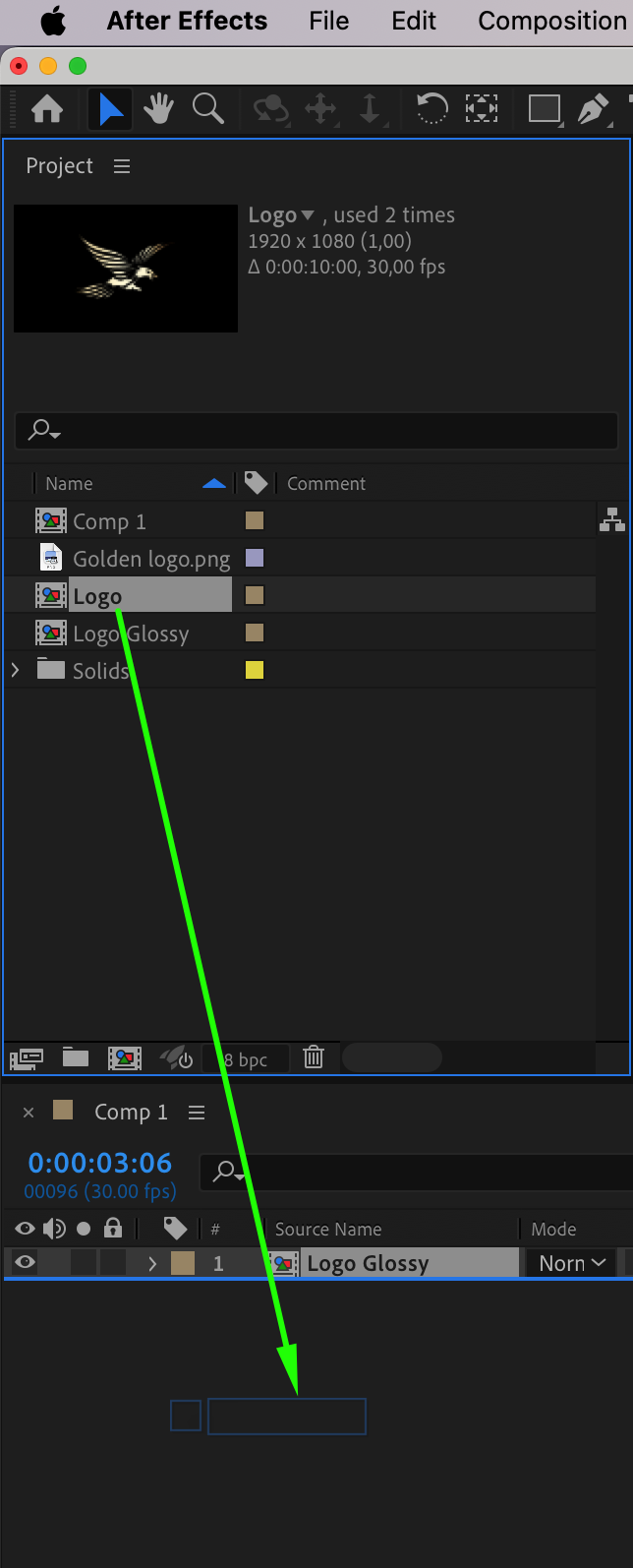Expand Logo Glossy layer properties

point(152,1264)
